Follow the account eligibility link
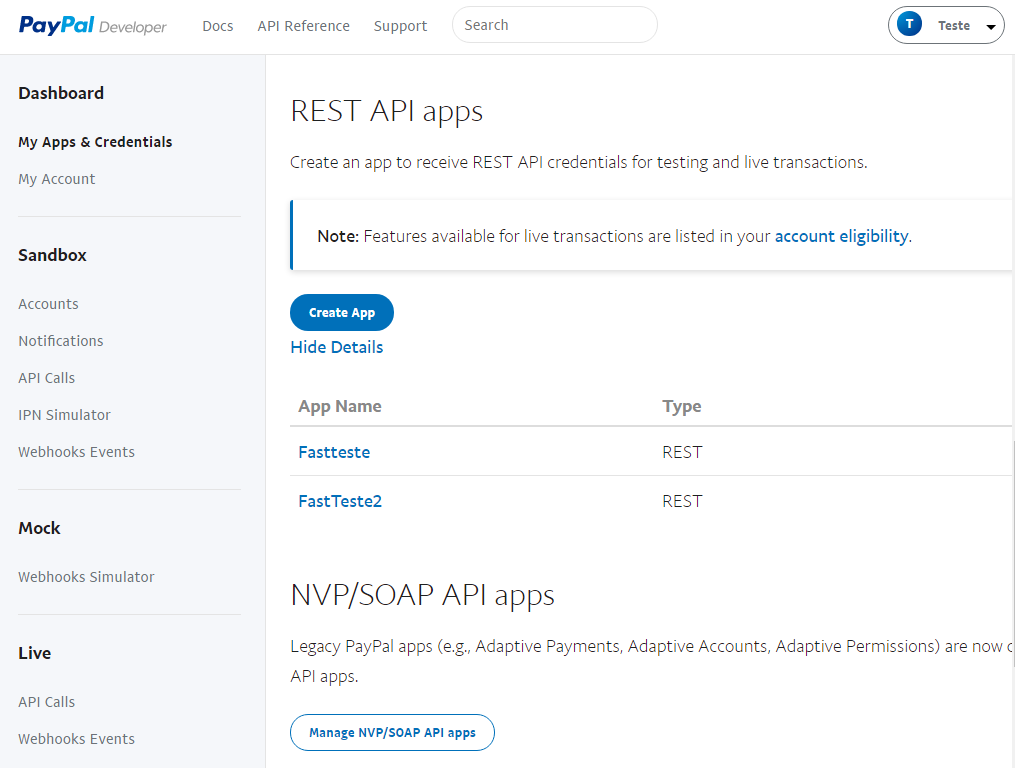The width and height of the screenshot is (1015, 768). click(x=842, y=236)
